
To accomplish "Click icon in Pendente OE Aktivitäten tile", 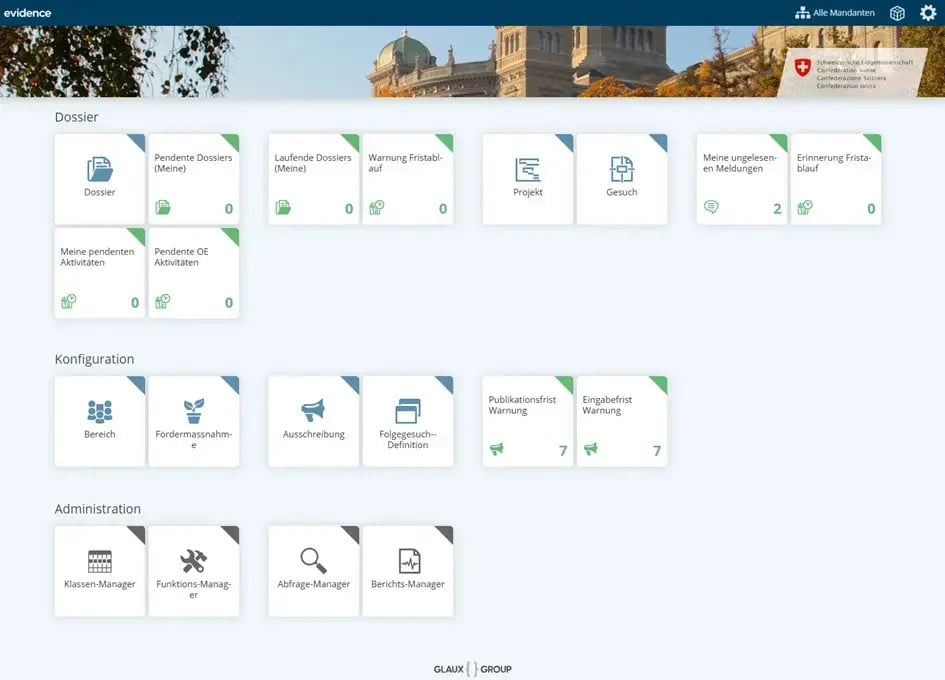I will pyautogui.click(x=163, y=301).
